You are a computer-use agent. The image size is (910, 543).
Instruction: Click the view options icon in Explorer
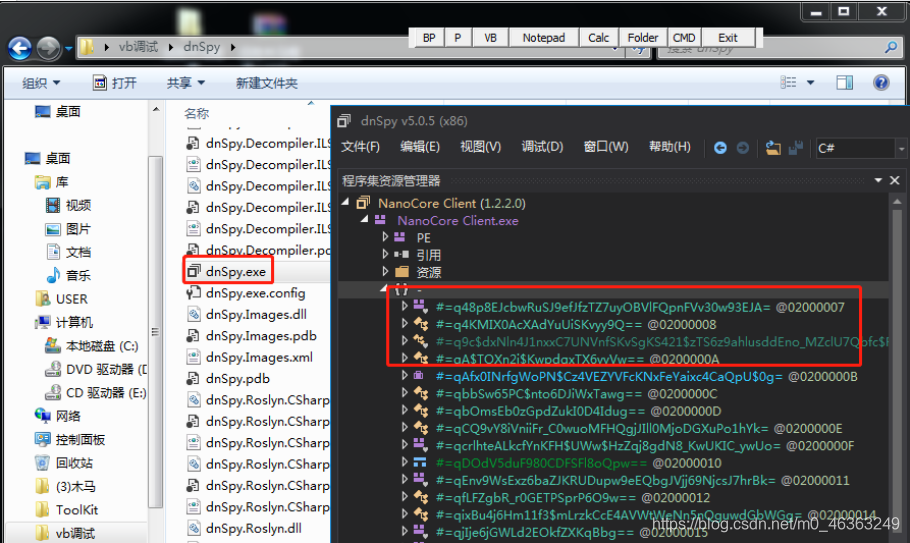(x=788, y=82)
